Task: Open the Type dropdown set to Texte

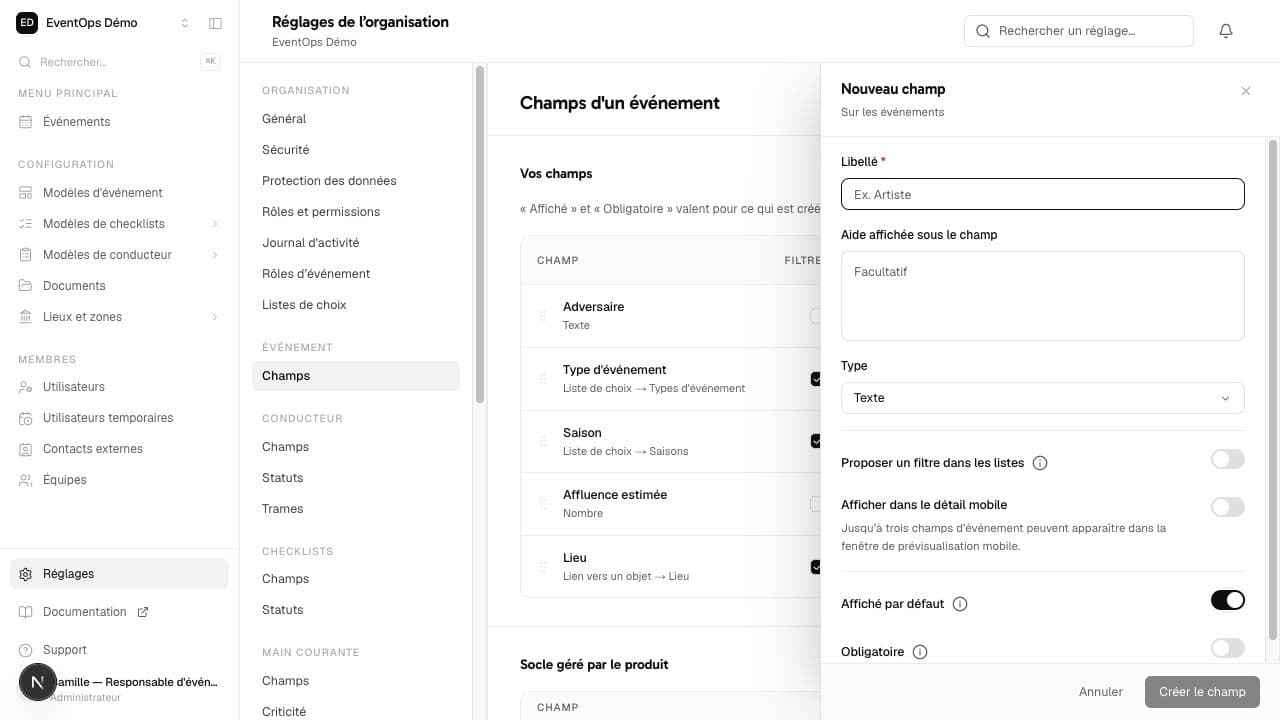Action: [x=1043, y=398]
